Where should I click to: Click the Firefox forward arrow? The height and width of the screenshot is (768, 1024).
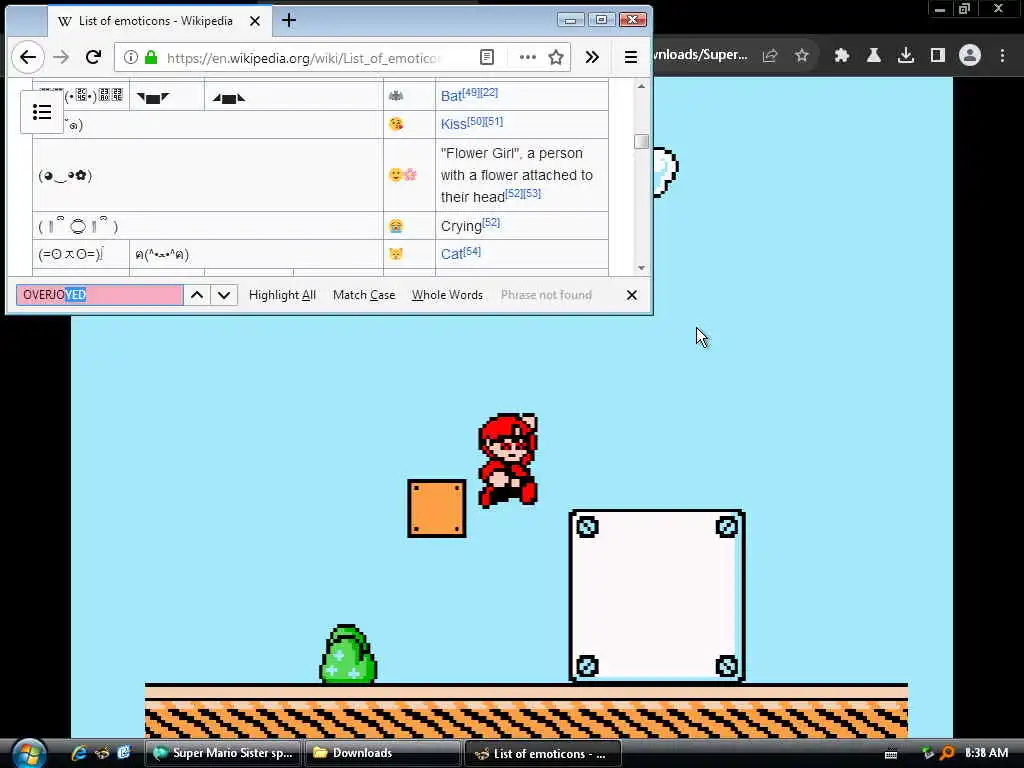pyautogui.click(x=61, y=57)
